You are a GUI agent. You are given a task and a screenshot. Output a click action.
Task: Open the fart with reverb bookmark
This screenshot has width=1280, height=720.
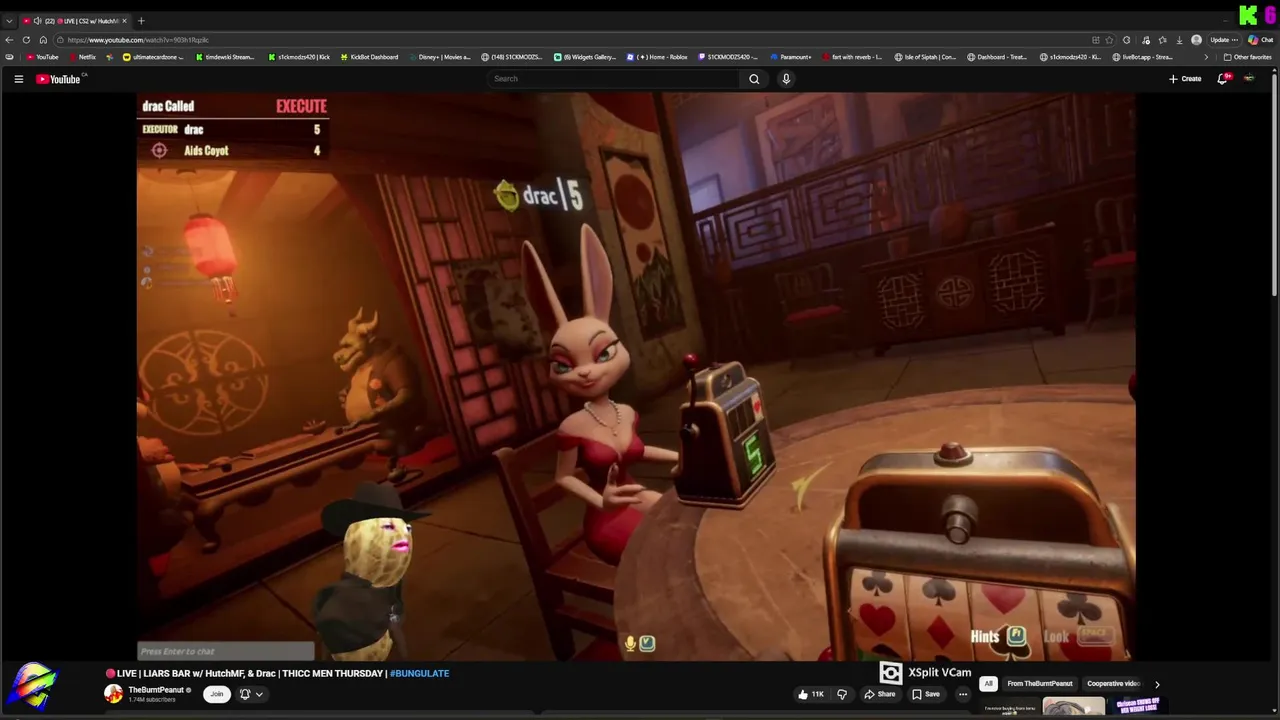tap(852, 57)
